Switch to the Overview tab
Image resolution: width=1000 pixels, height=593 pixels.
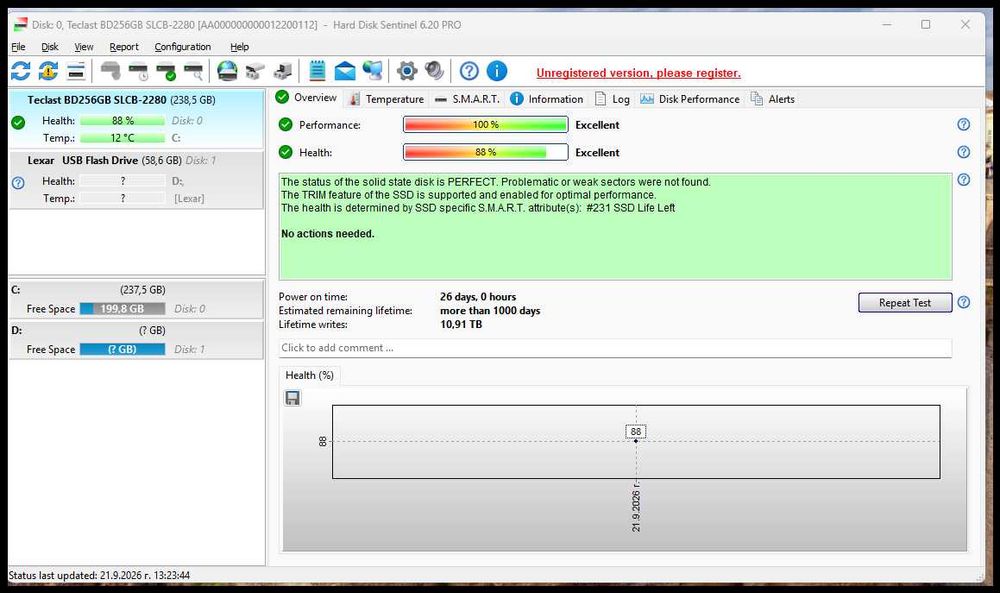tap(307, 98)
